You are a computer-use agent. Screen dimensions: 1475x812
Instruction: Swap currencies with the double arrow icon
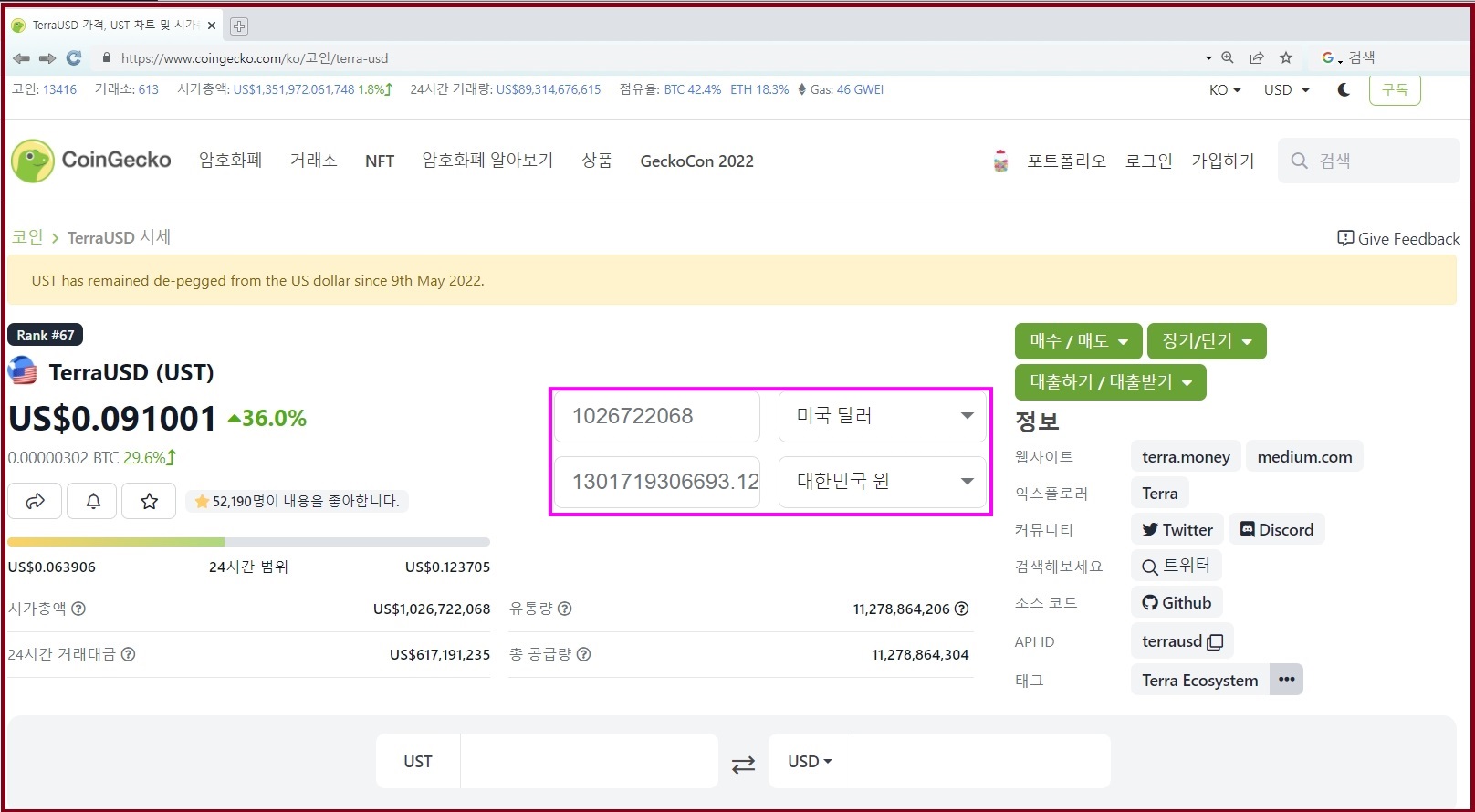(x=744, y=765)
